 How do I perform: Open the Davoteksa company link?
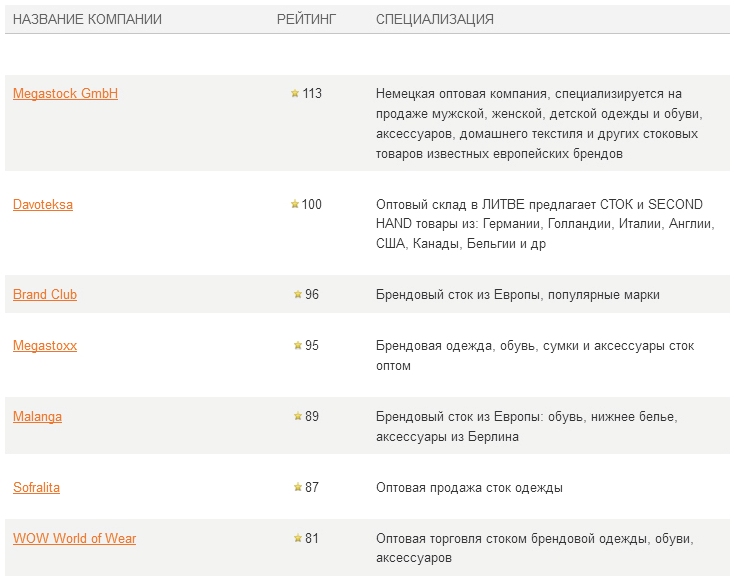coord(43,205)
